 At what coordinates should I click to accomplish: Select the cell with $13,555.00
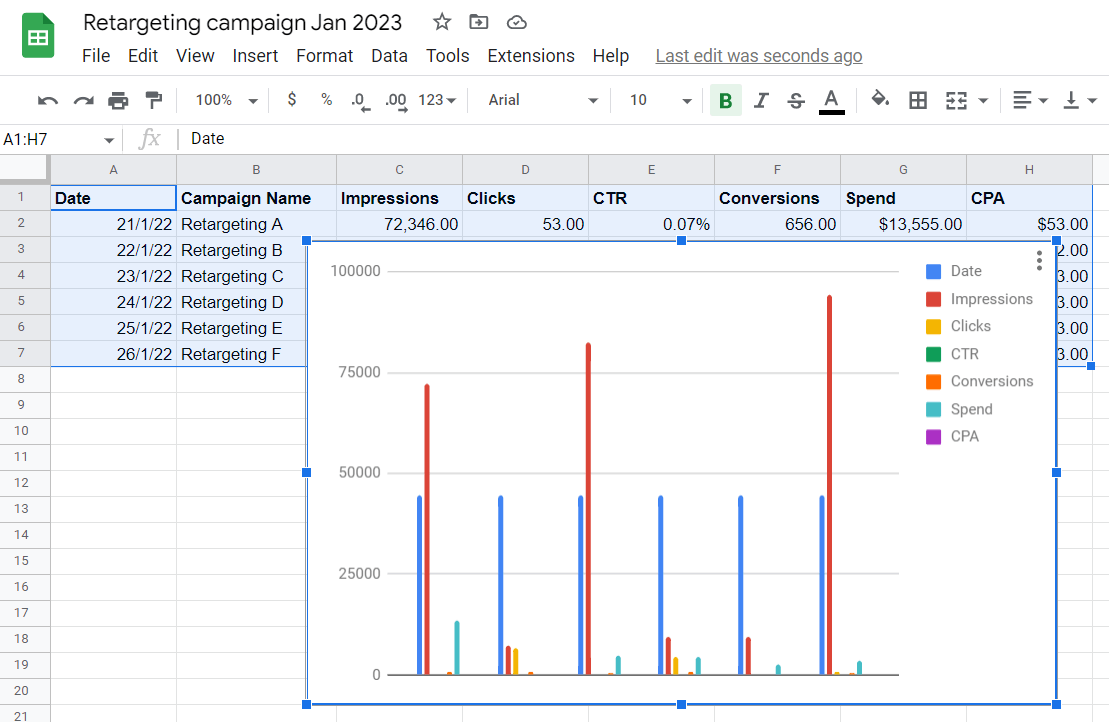tap(903, 224)
